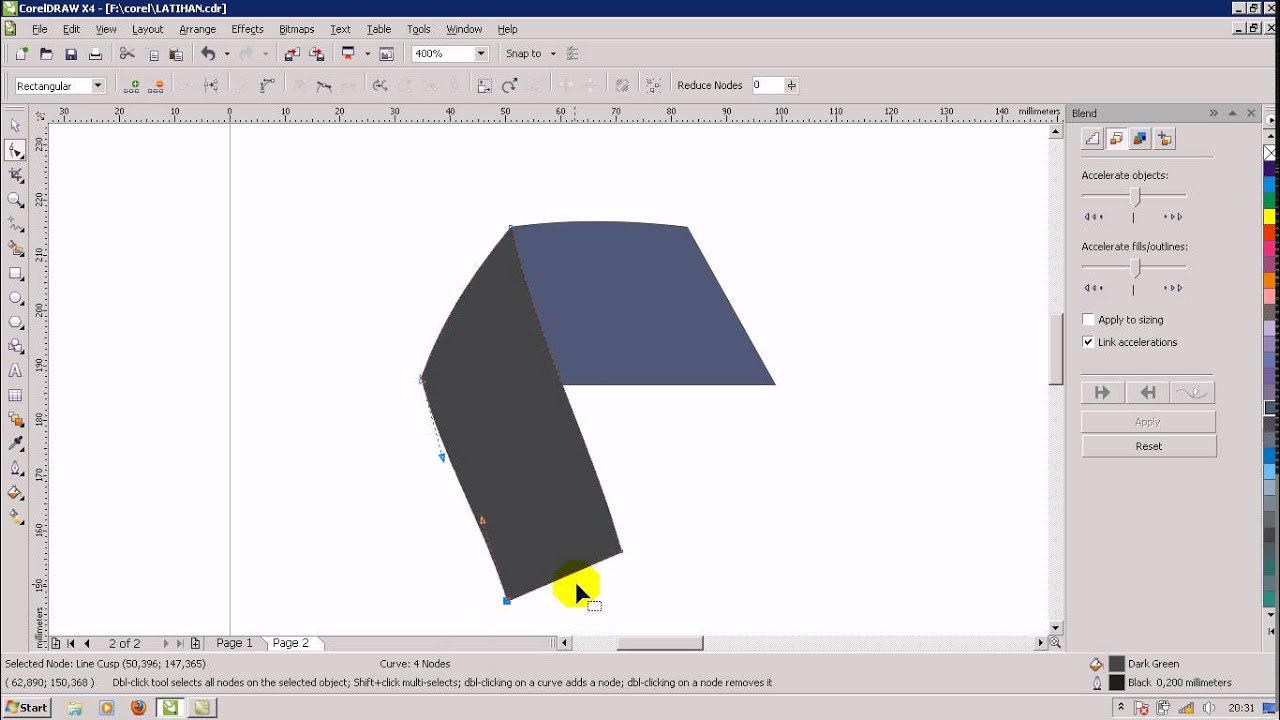Screen dimensions: 1280x720
Task: Select the Table tool
Action: click(x=15, y=395)
